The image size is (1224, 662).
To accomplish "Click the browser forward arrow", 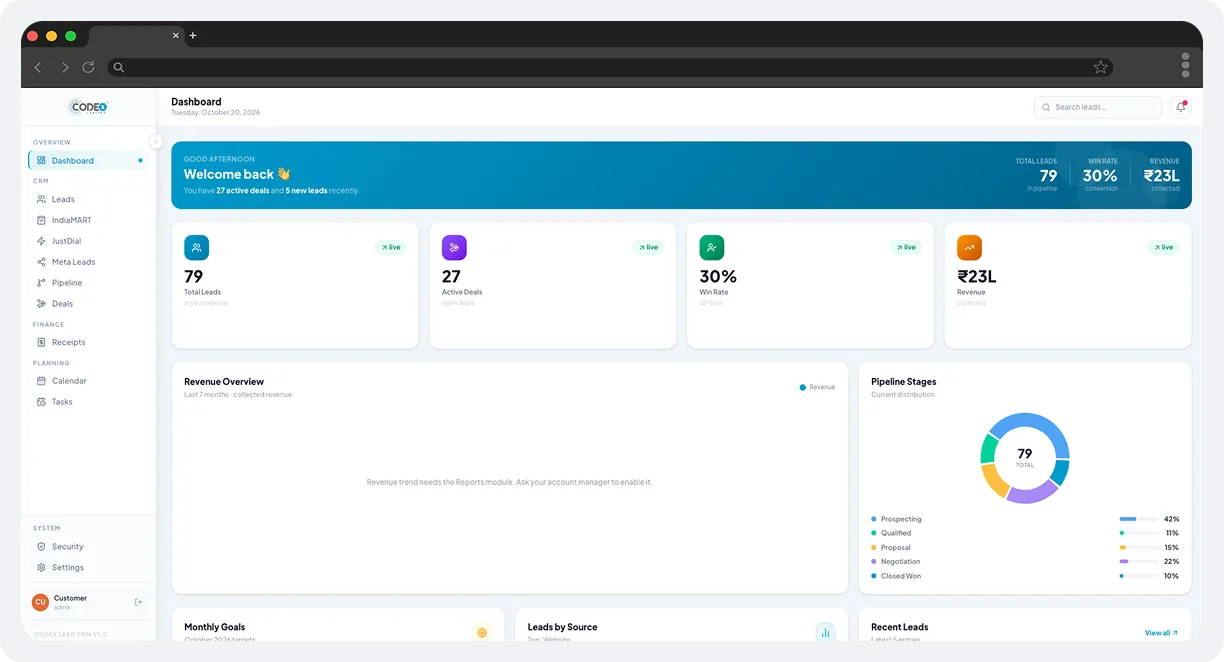I will point(64,67).
